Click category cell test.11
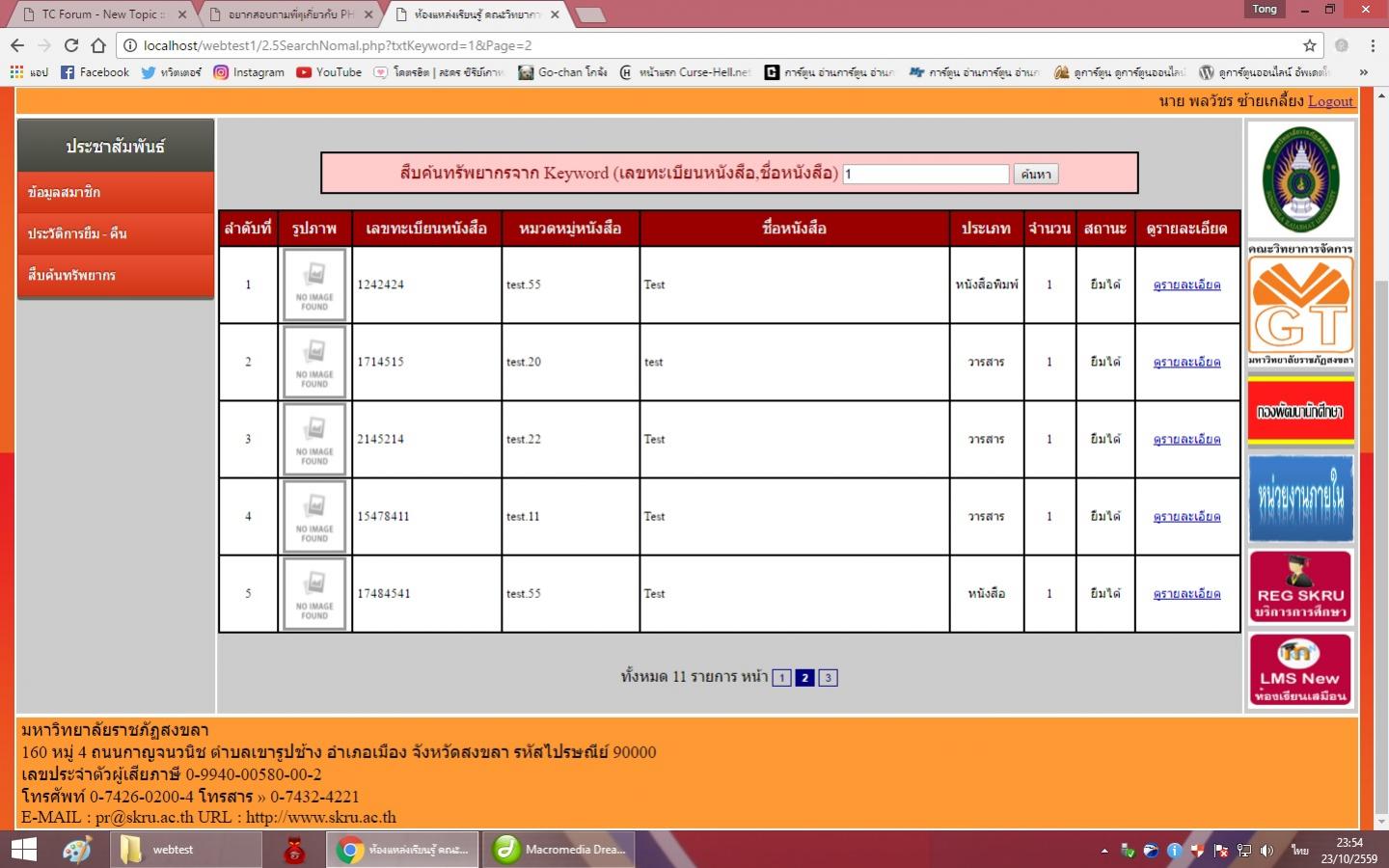1389x868 pixels. [x=570, y=516]
